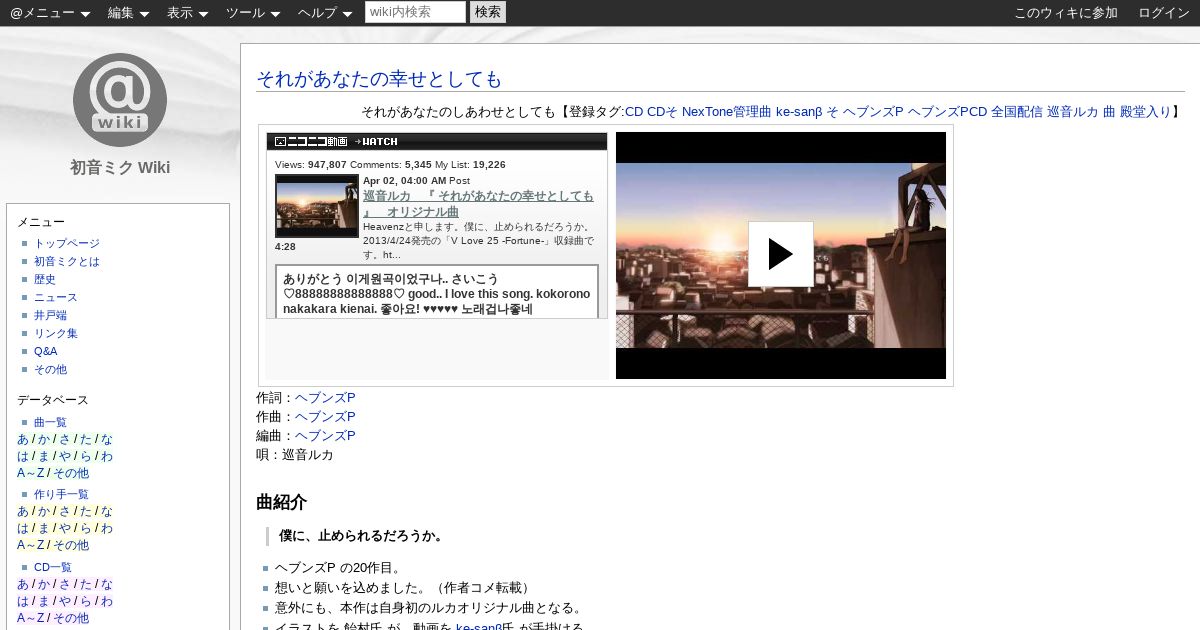Play the embedded video
Screen dimensions: 1200x630
pos(780,254)
